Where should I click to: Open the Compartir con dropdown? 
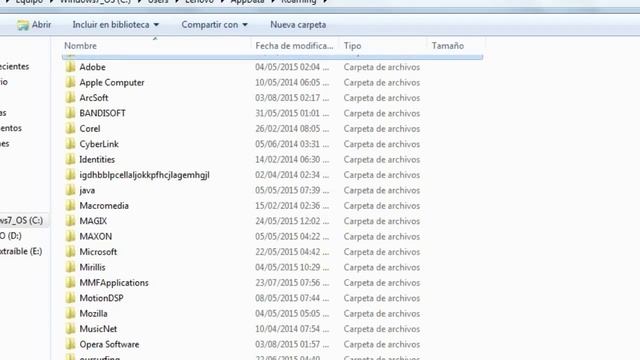coord(214,25)
